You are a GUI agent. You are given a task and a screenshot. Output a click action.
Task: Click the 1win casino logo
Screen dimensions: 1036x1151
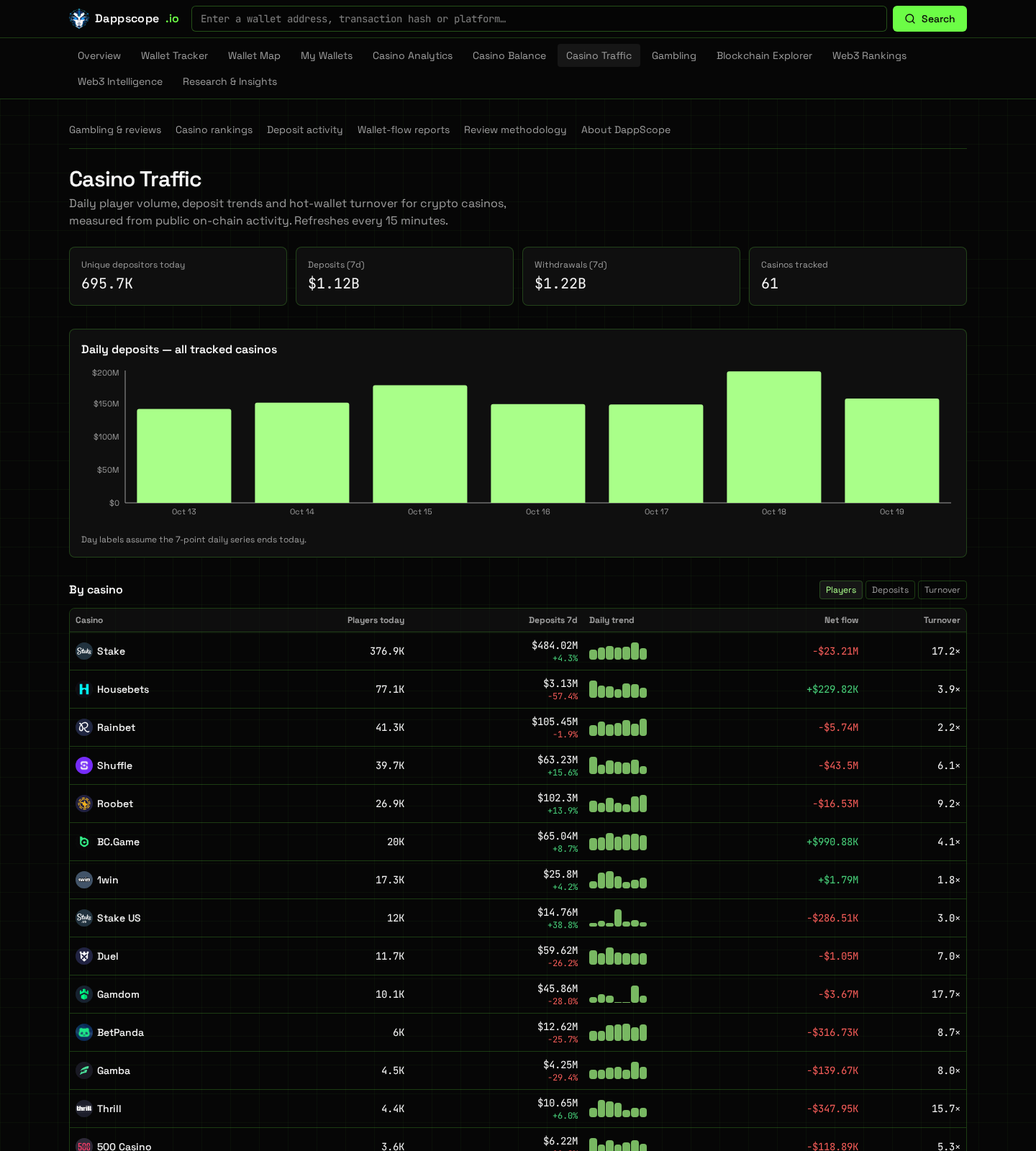pos(84,880)
